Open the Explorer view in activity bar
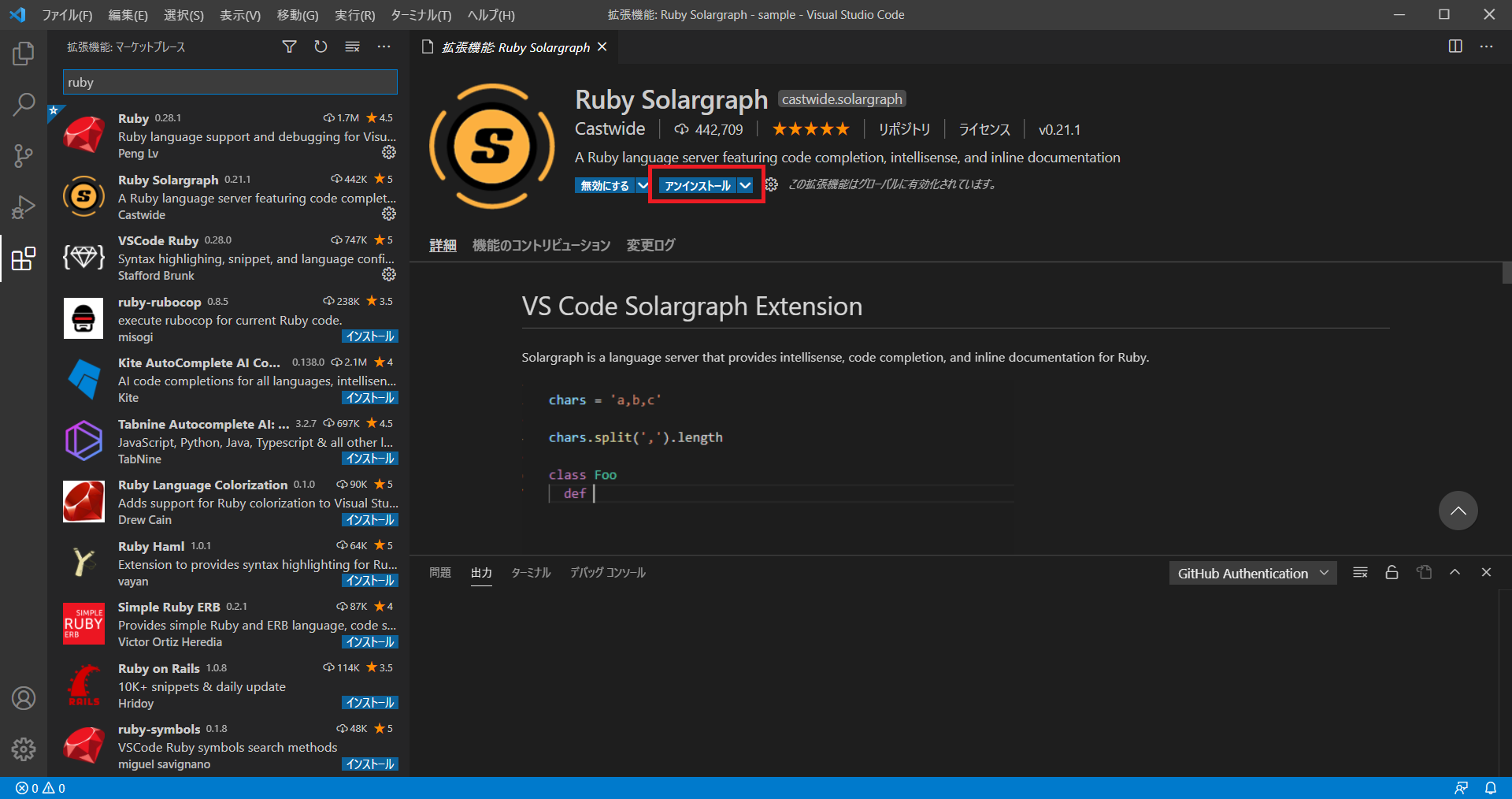This screenshot has width=1512, height=799. pos(24,54)
